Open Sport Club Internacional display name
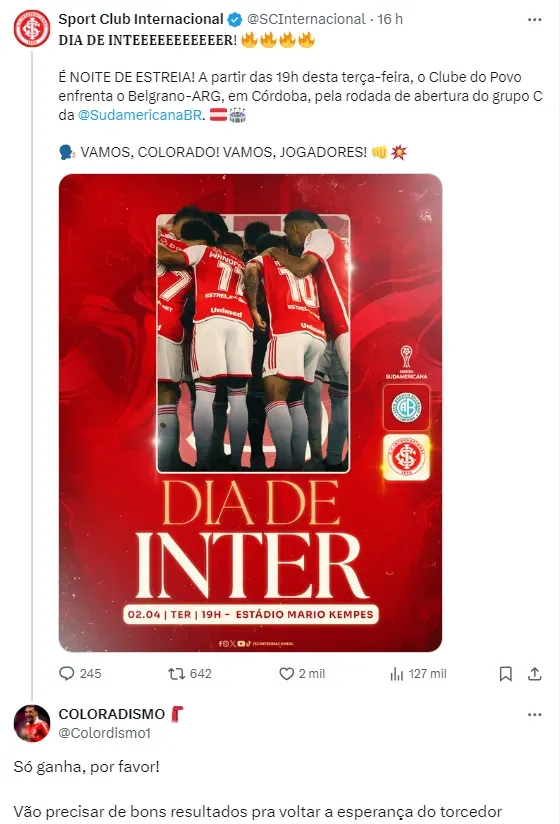Image resolution: width=560 pixels, height=824 pixels. tap(141, 19)
